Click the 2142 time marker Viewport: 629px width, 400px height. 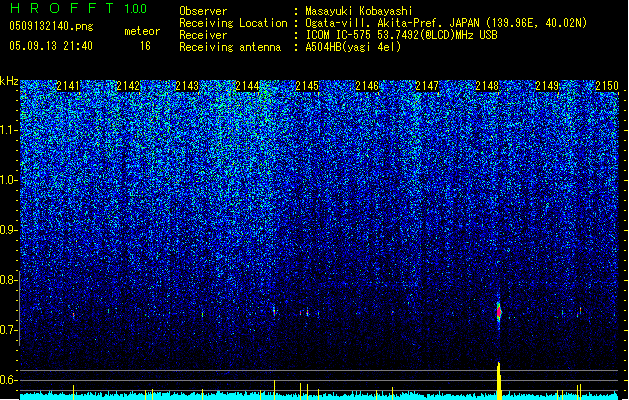(128, 86)
